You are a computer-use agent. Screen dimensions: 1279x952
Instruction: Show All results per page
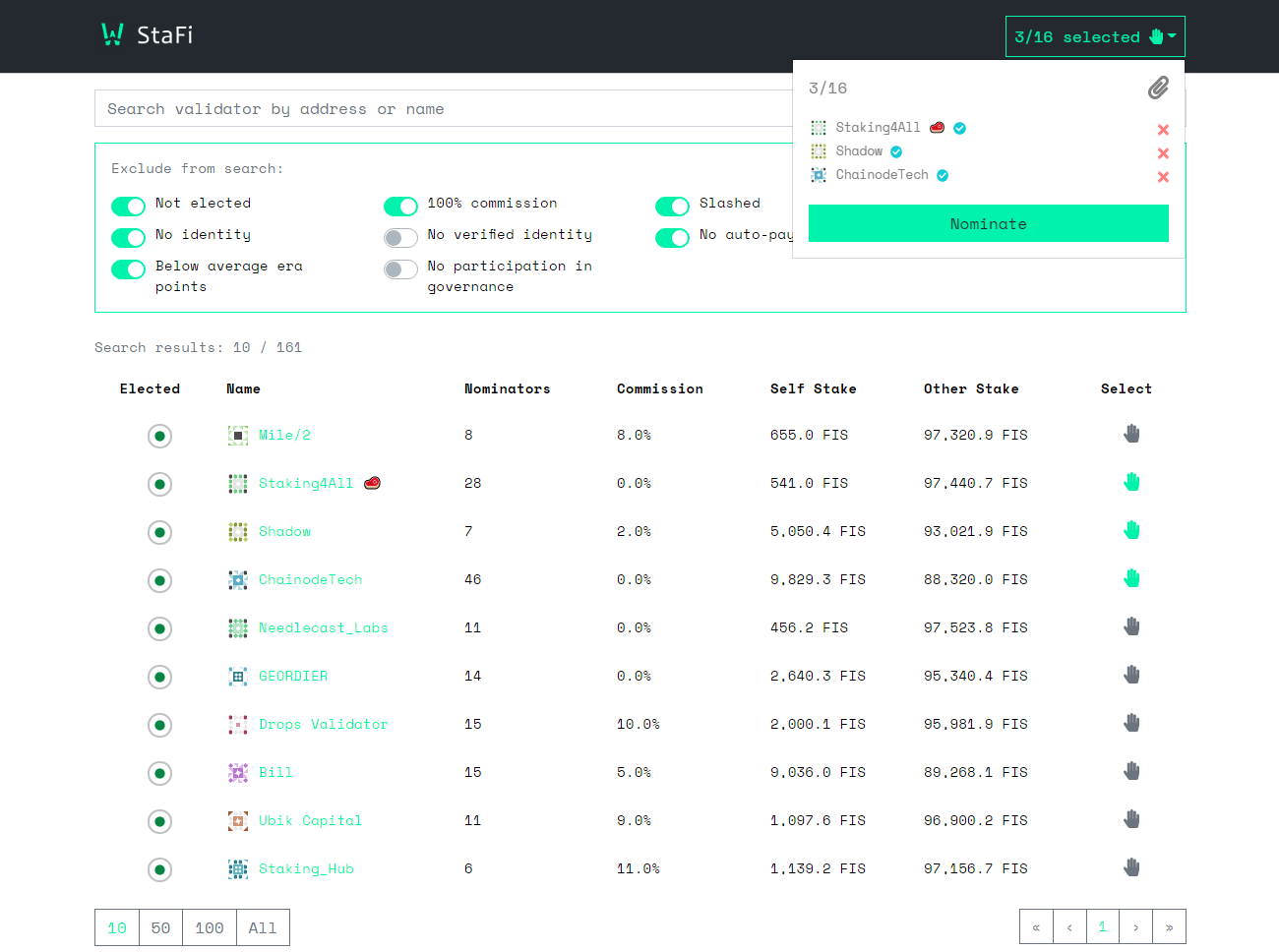(263, 927)
